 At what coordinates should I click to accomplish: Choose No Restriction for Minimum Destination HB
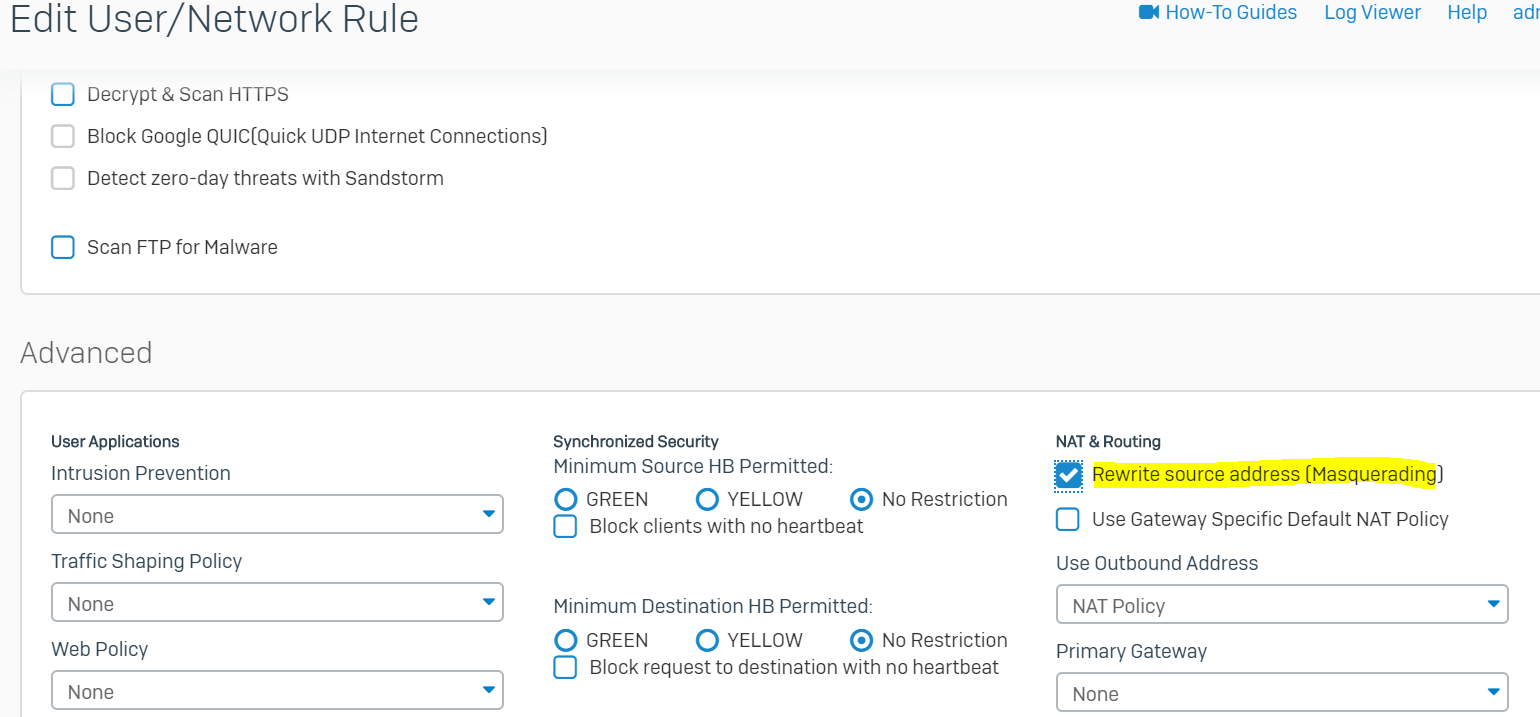tap(861, 640)
